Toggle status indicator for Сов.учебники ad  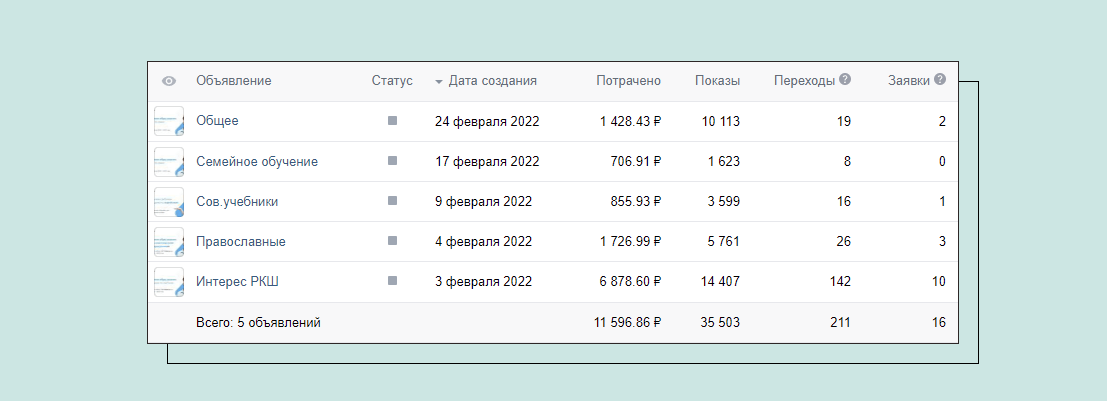tap(392, 201)
